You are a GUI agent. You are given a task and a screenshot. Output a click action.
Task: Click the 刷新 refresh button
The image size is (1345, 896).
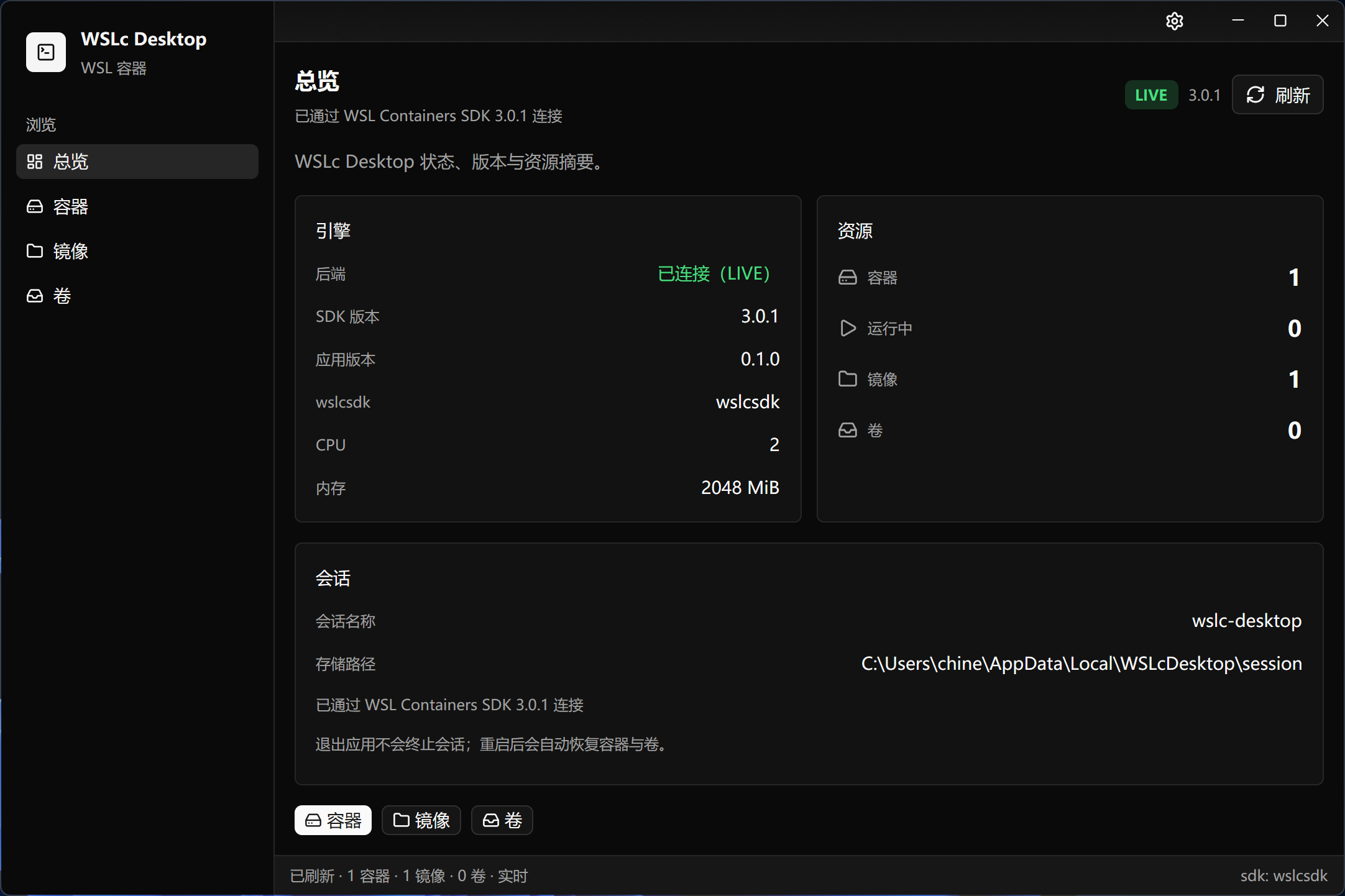click(x=1277, y=95)
